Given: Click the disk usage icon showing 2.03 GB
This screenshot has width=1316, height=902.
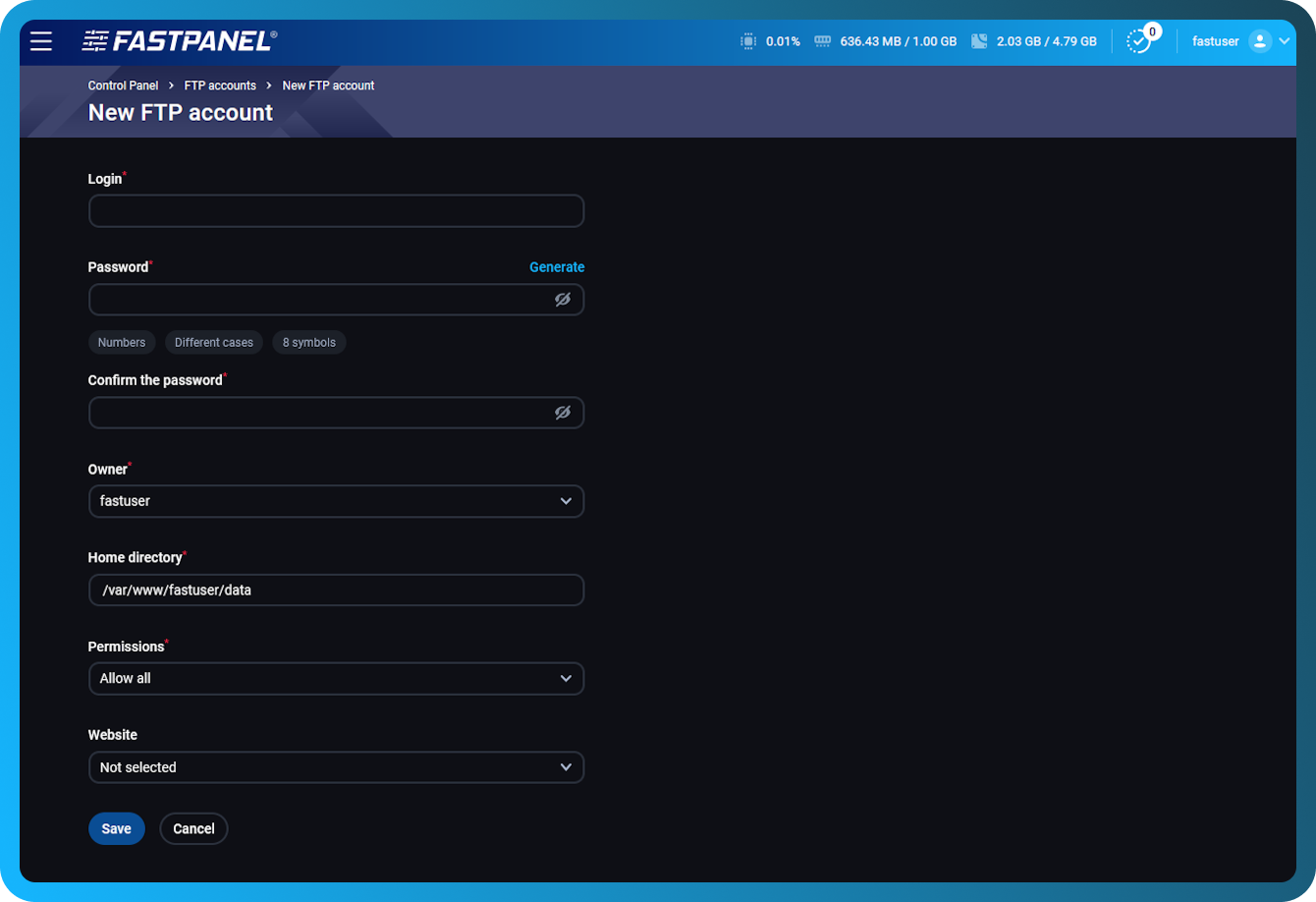Looking at the screenshot, I should pos(978,41).
